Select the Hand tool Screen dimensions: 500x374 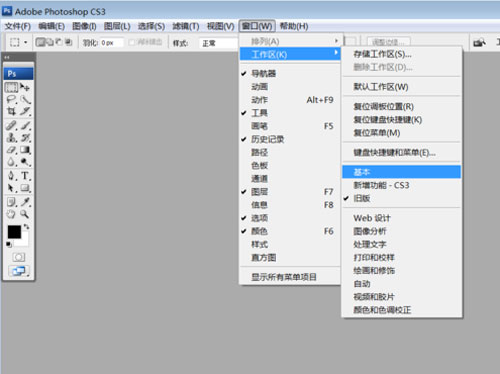(x=11, y=214)
